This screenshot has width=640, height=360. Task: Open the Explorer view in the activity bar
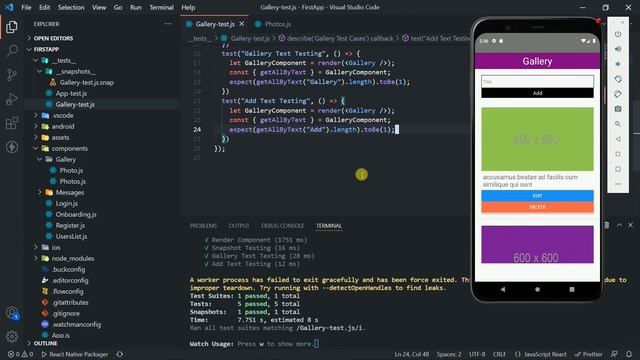pos(12,27)
